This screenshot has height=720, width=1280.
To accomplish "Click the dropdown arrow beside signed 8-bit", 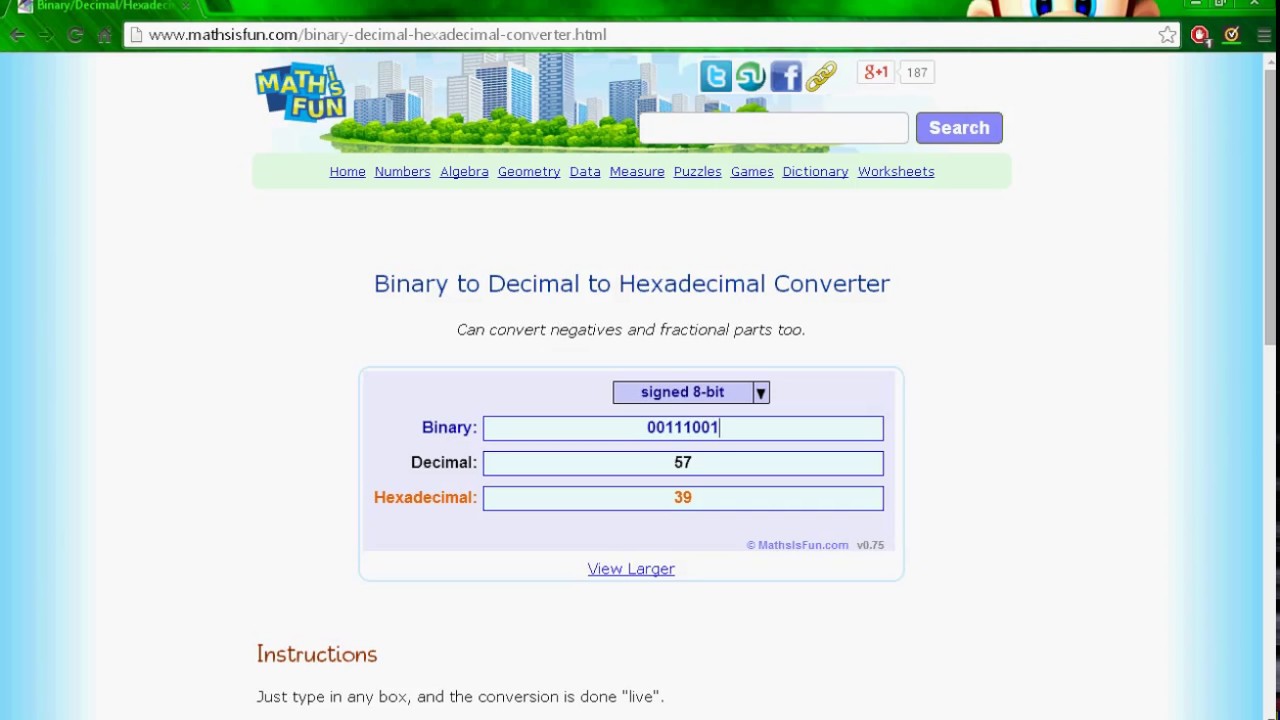I will [x=761, y=393].
